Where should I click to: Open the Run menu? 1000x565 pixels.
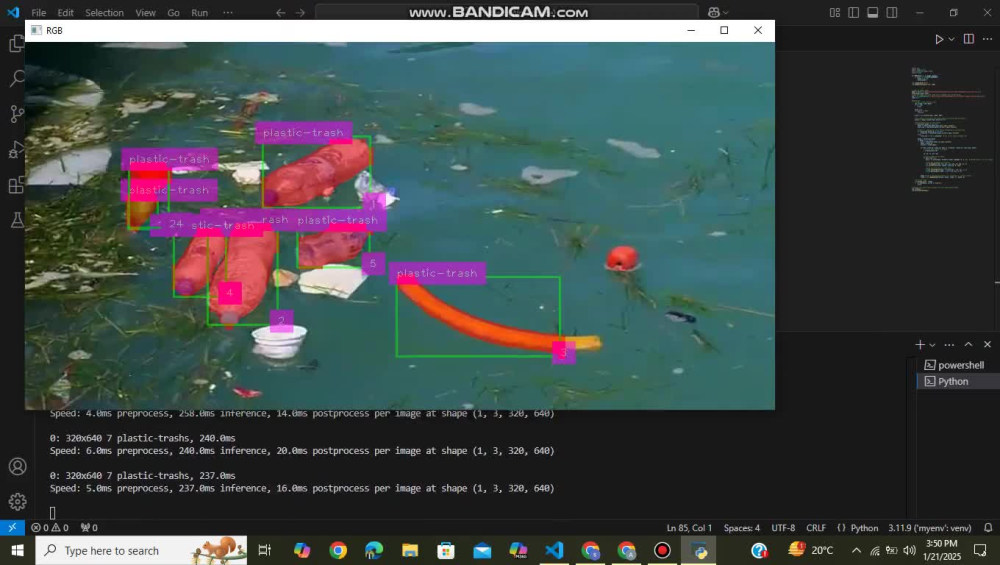tap(200, 12)
